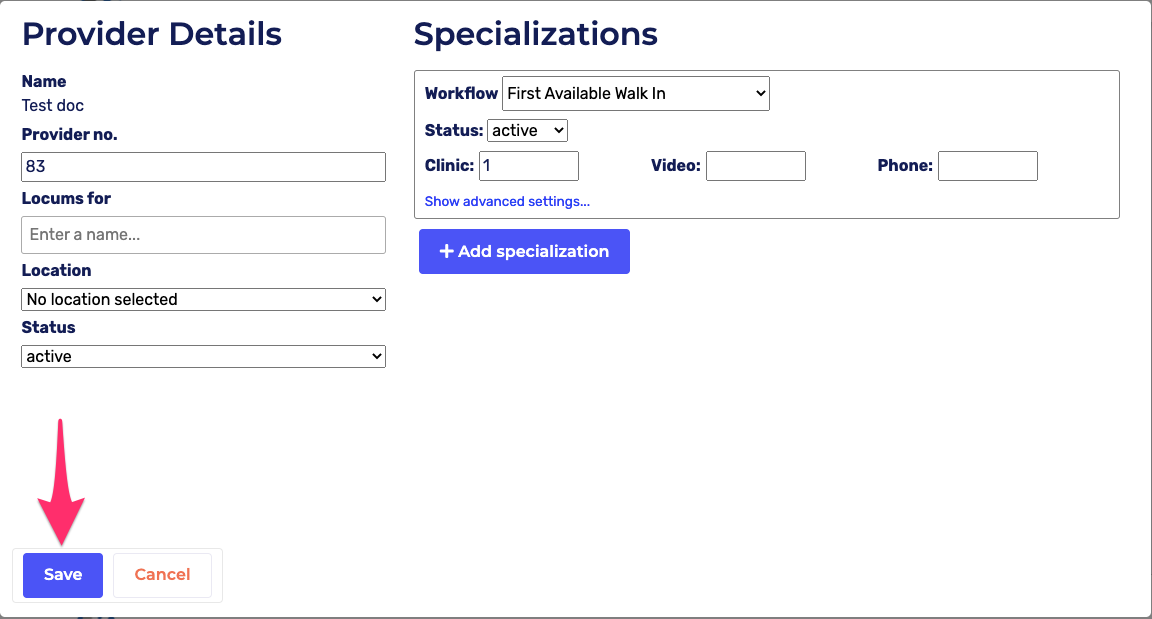Image resolution: width=1152 pixels, height=619 pixels.
Task: Select the Clinic number field
Action: coord(529,166)
